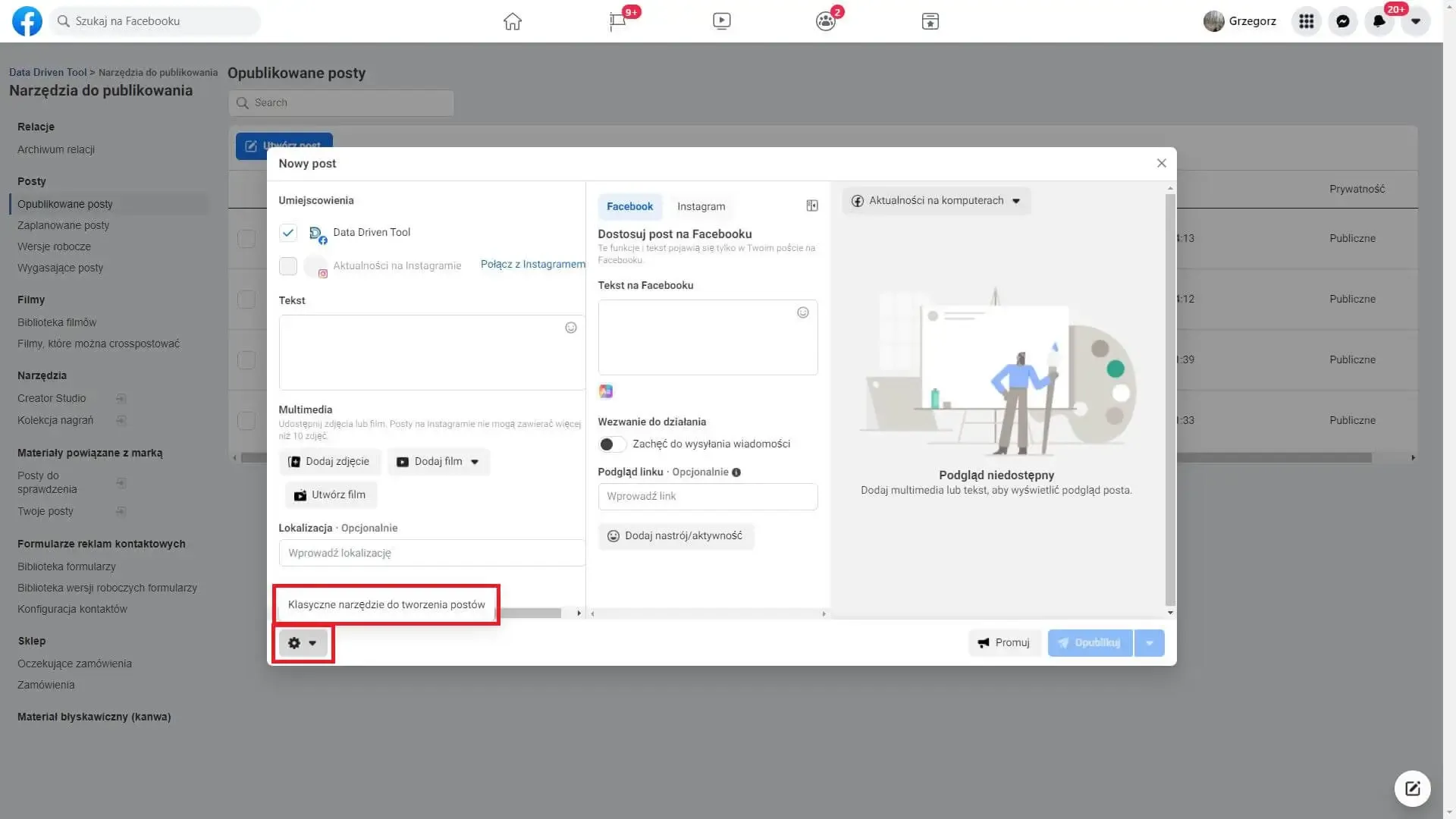Expand Dodaj film dropdown
The width and height of the screenshot is (1456, 819).
click(475, 462)
